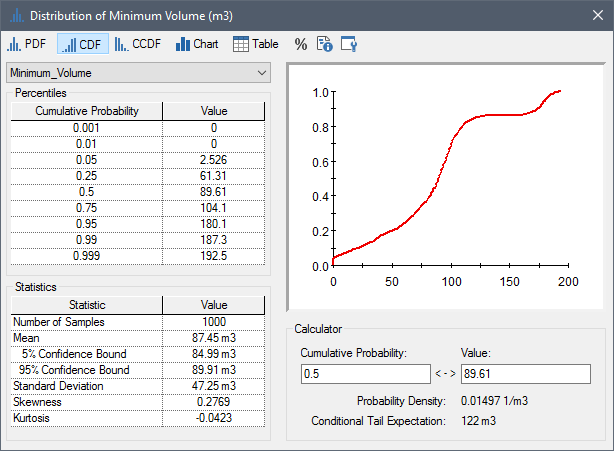Edit the calculator Value field
Viewport: 614px width, 451px height.
[526, 374]
